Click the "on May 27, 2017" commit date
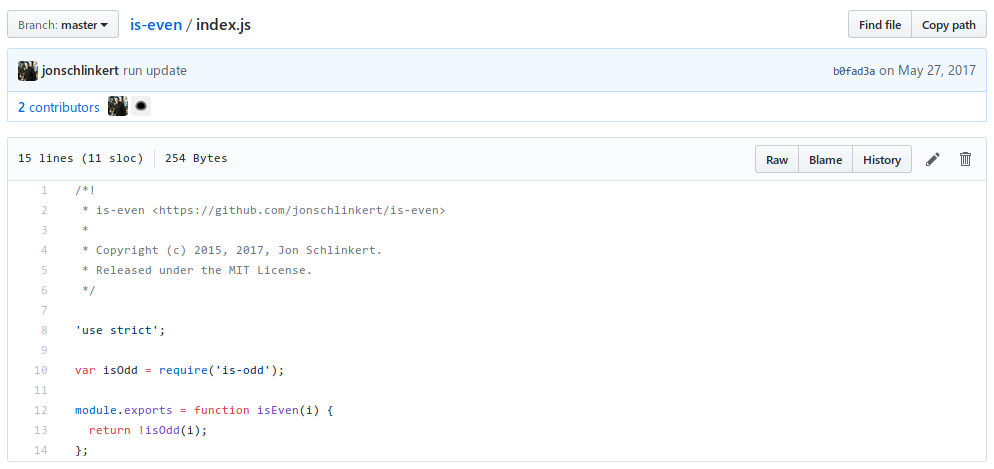The image size is (994, 469). tap(927, 70)
